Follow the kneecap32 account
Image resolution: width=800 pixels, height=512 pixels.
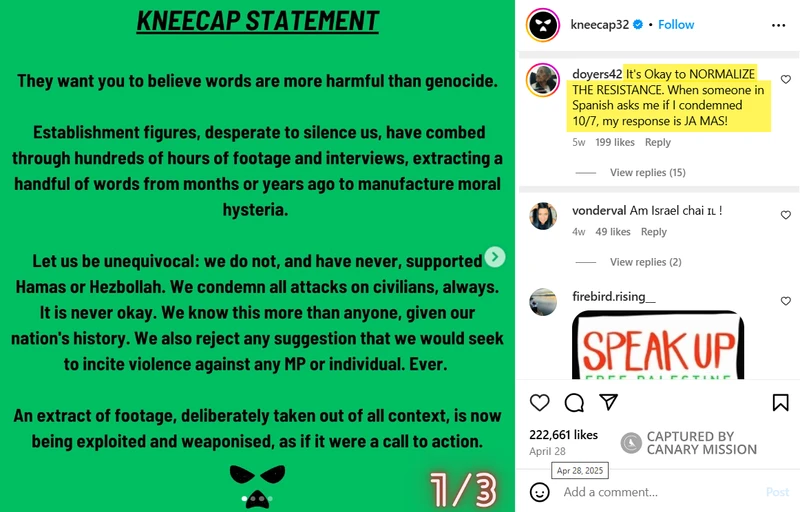pos(676,24)
